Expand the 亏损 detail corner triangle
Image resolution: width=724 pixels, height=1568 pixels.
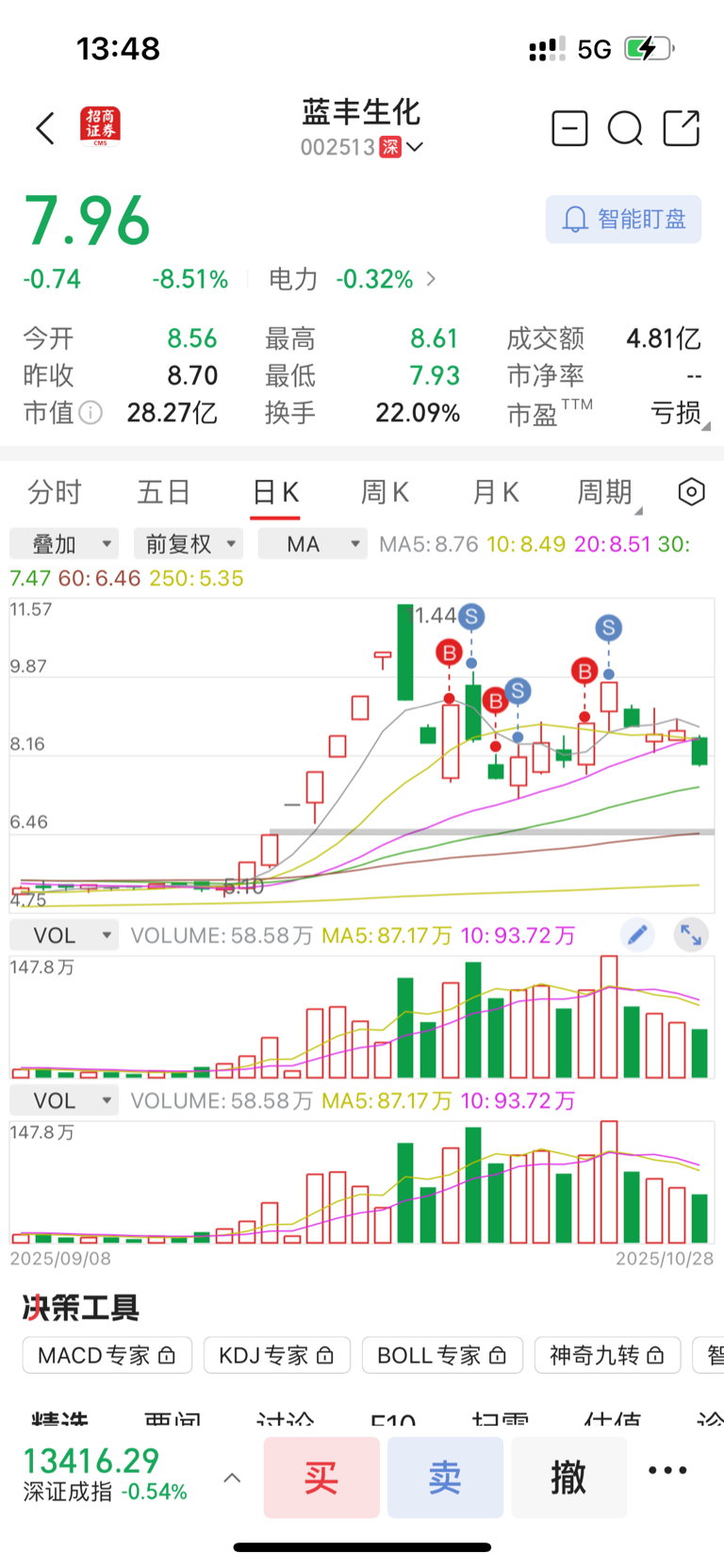(705, 426)
